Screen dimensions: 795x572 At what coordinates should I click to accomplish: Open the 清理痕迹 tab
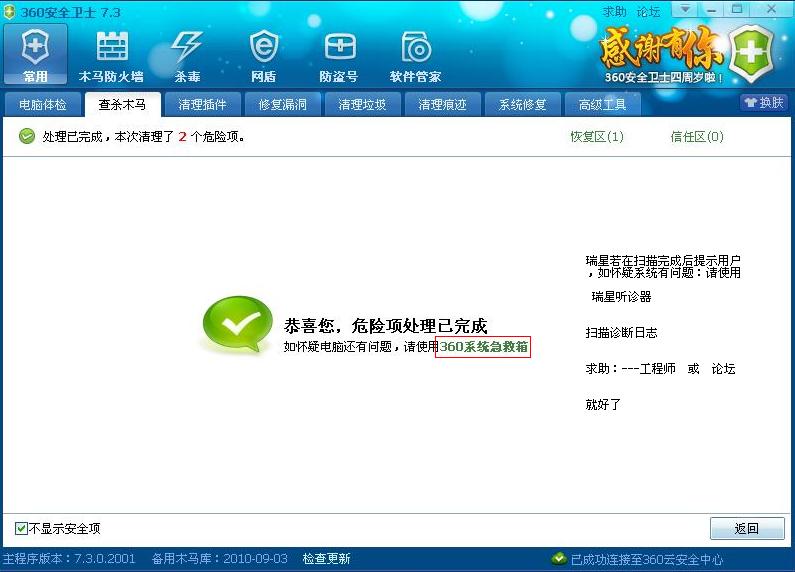click(x=443, y=105)
